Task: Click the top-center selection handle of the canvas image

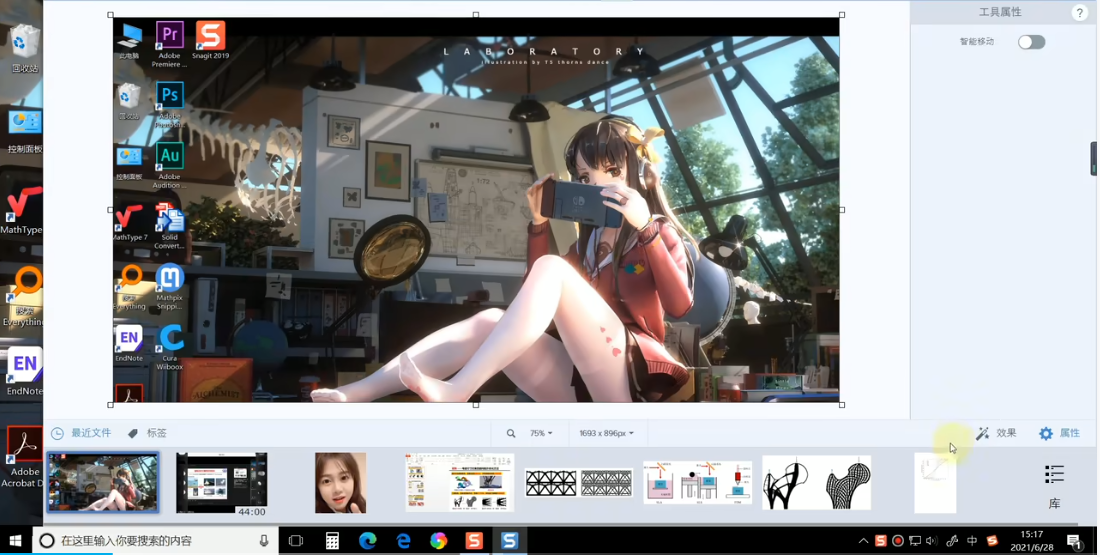Action: coord(476,15)
